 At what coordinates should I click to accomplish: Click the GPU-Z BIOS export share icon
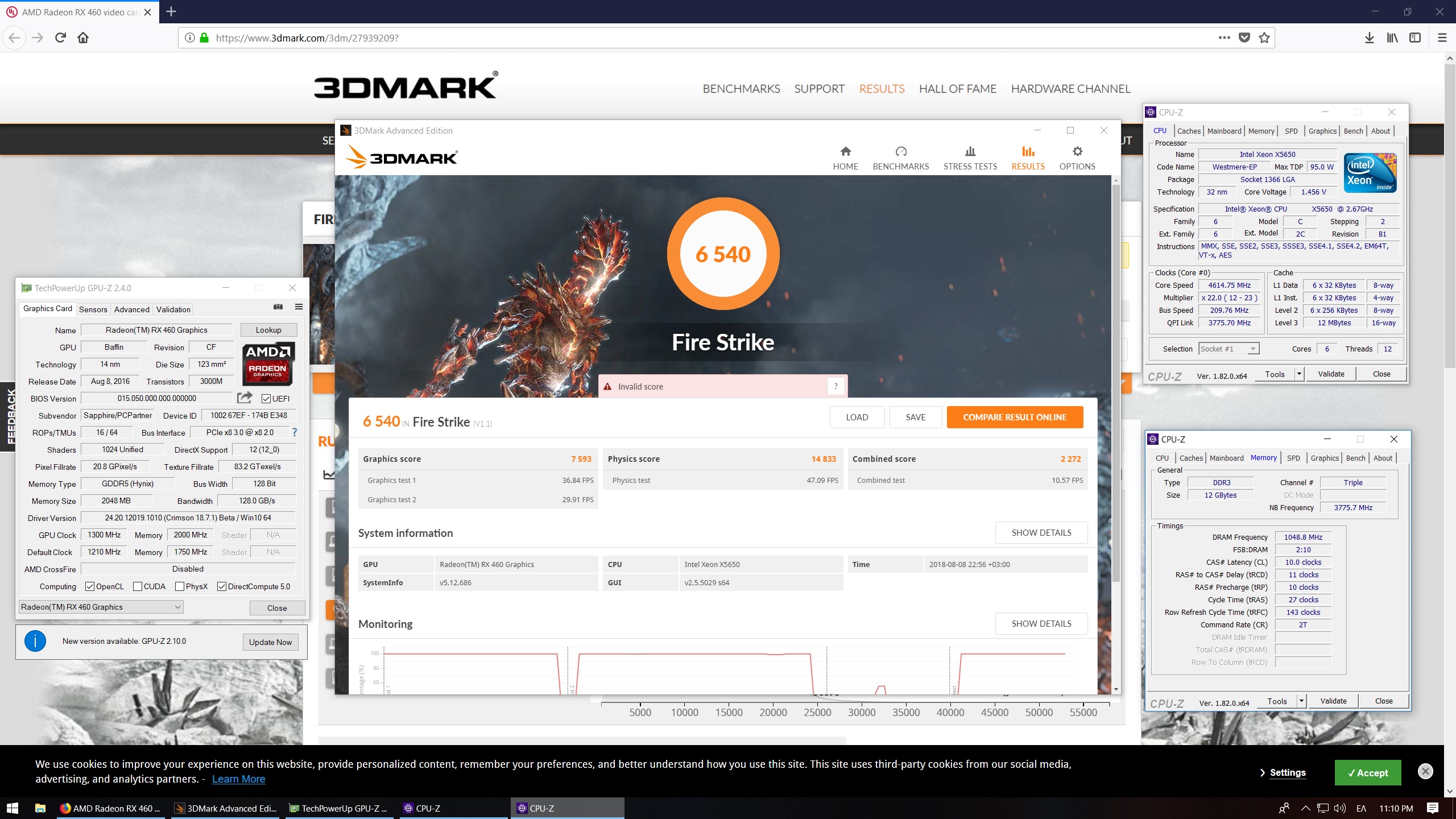click(x=245, y=398)
